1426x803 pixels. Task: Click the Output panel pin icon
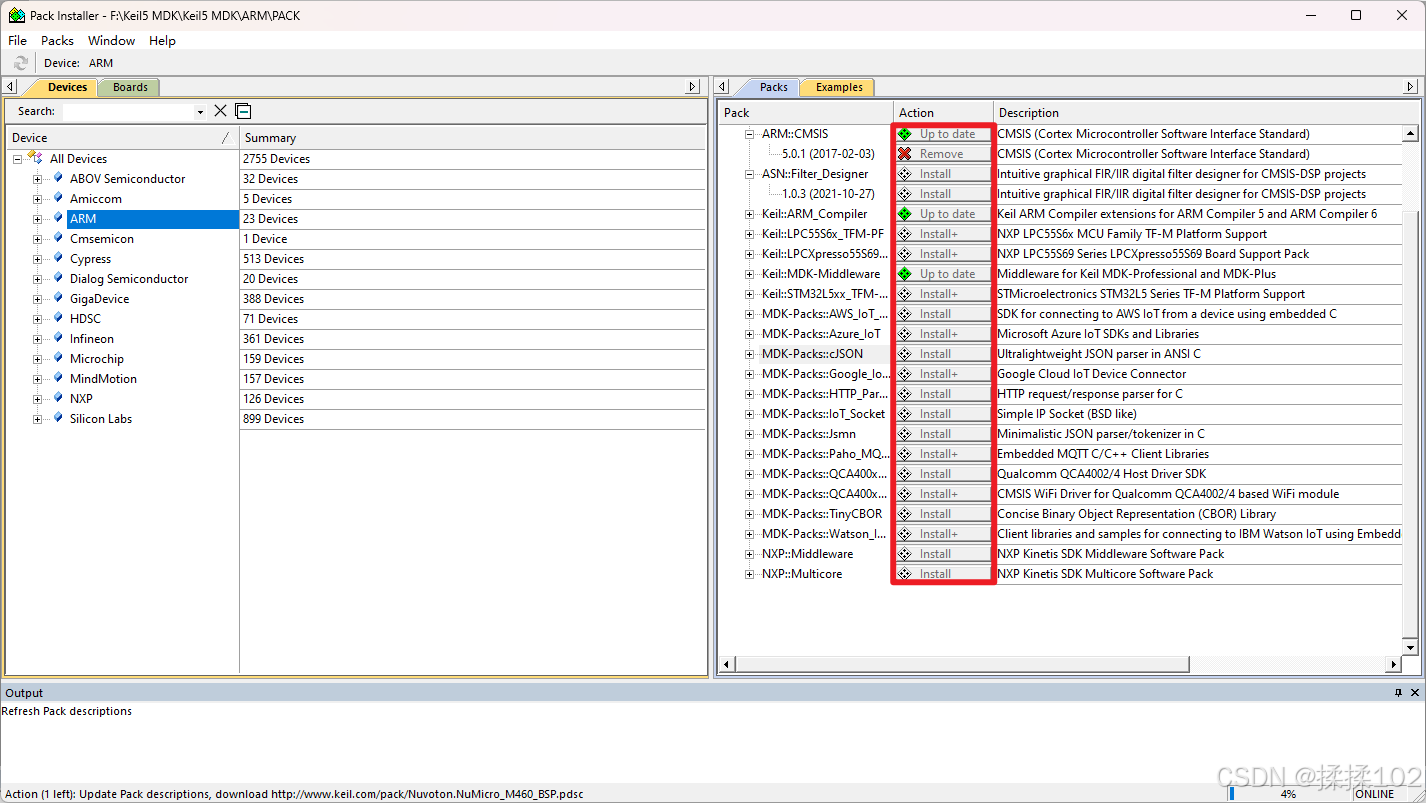[1399, 692]
